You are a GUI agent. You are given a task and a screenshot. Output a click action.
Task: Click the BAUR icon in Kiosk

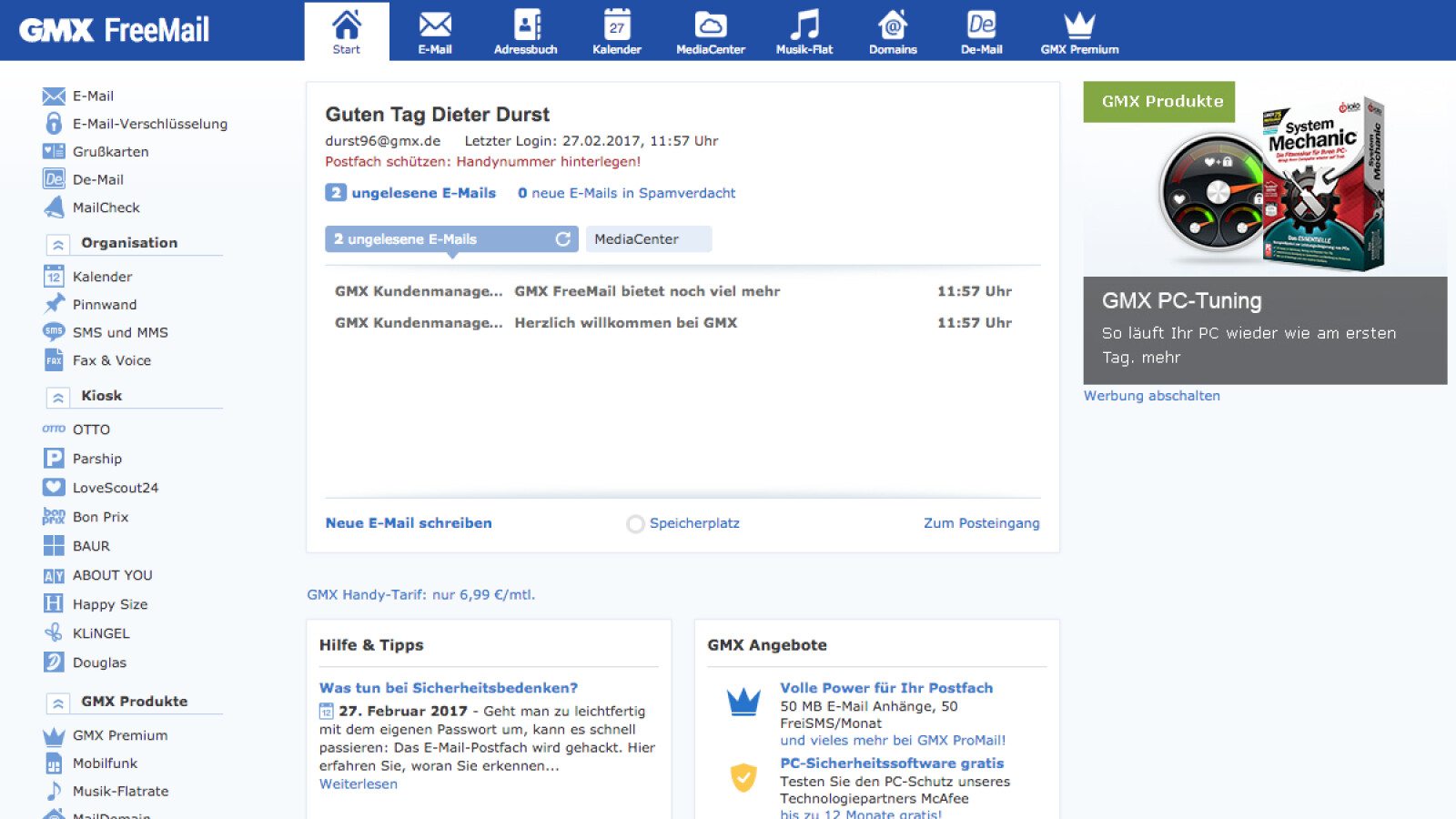(54, 545)
